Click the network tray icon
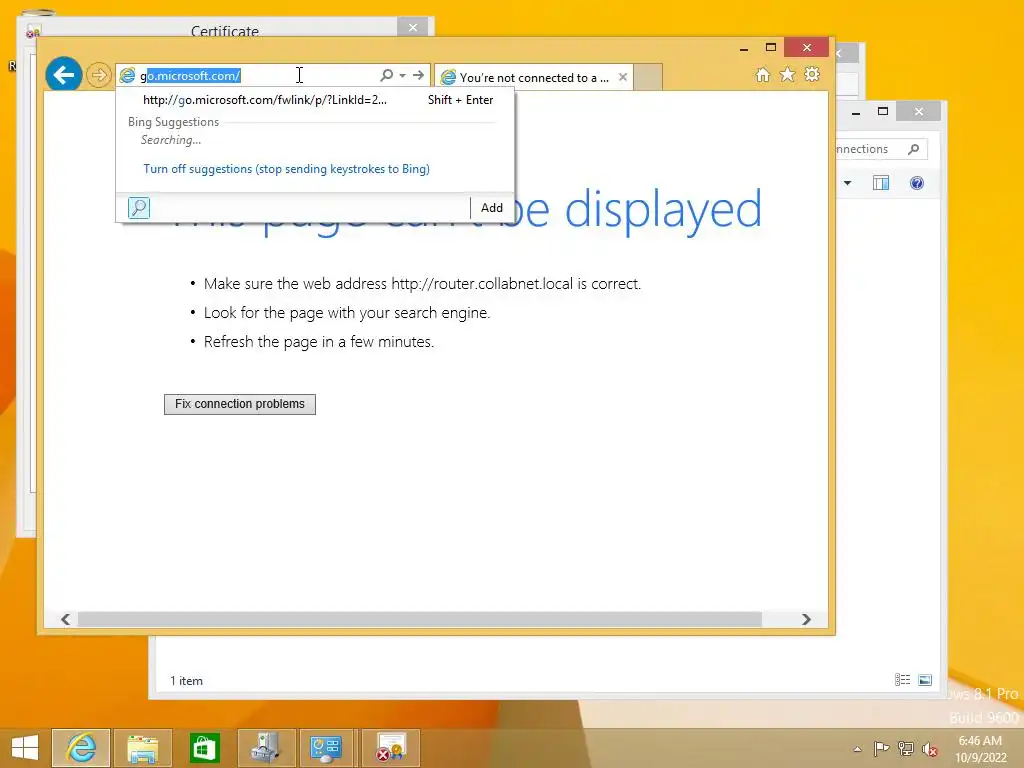 [x=906, y=748]
